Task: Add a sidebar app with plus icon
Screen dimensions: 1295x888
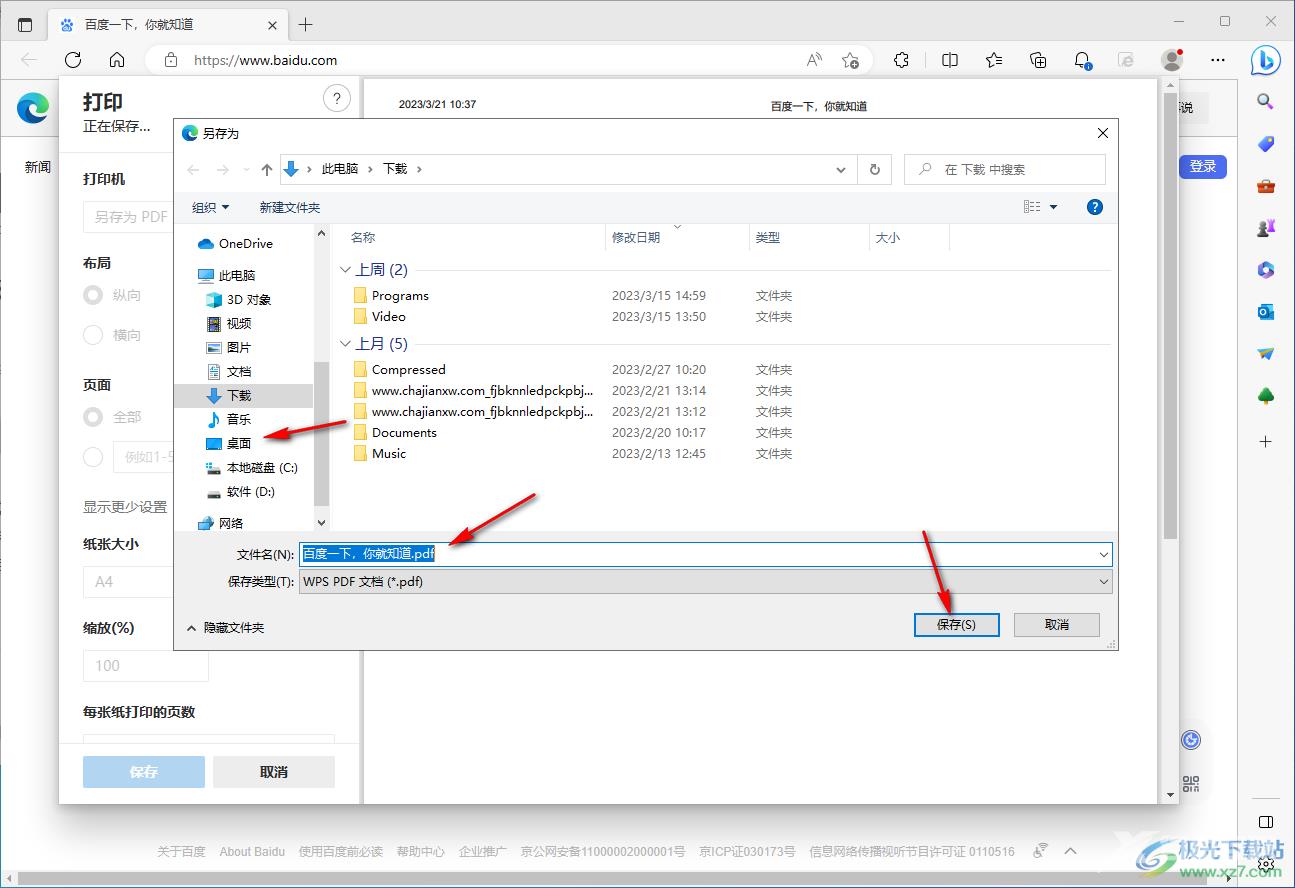Action: [1265, 441]
